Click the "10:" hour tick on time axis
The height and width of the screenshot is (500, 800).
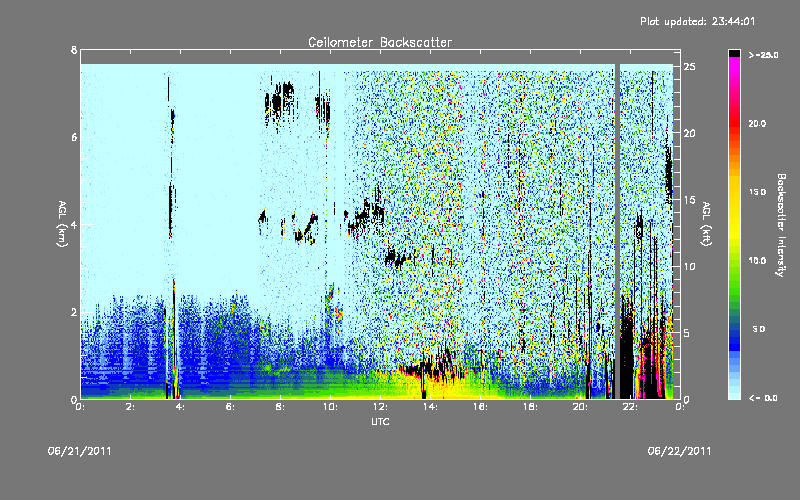[x=330, y=407]
